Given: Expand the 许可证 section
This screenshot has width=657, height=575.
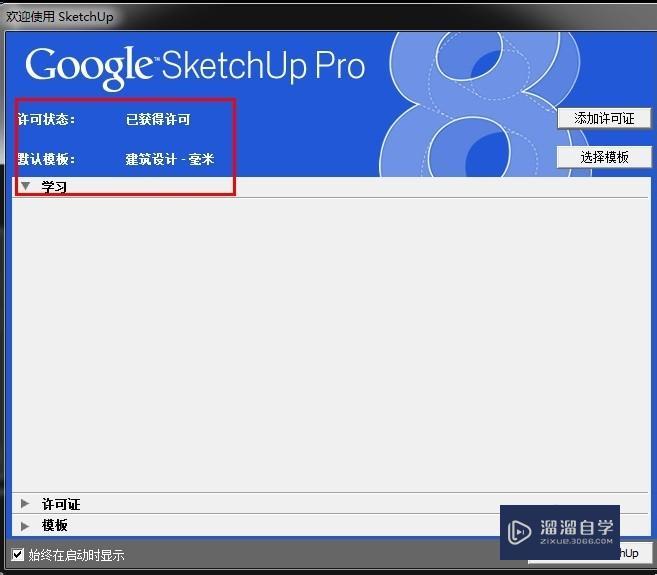Looking at the screenshot, I should point(25,503).
